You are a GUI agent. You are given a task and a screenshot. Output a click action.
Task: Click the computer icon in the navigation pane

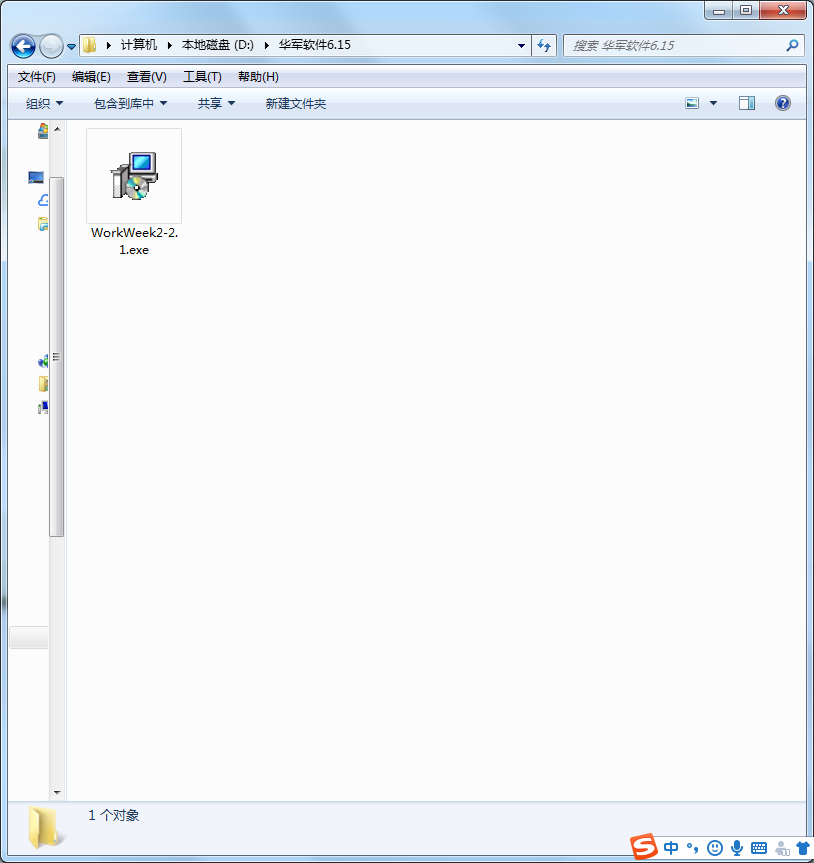coord(43,407)
